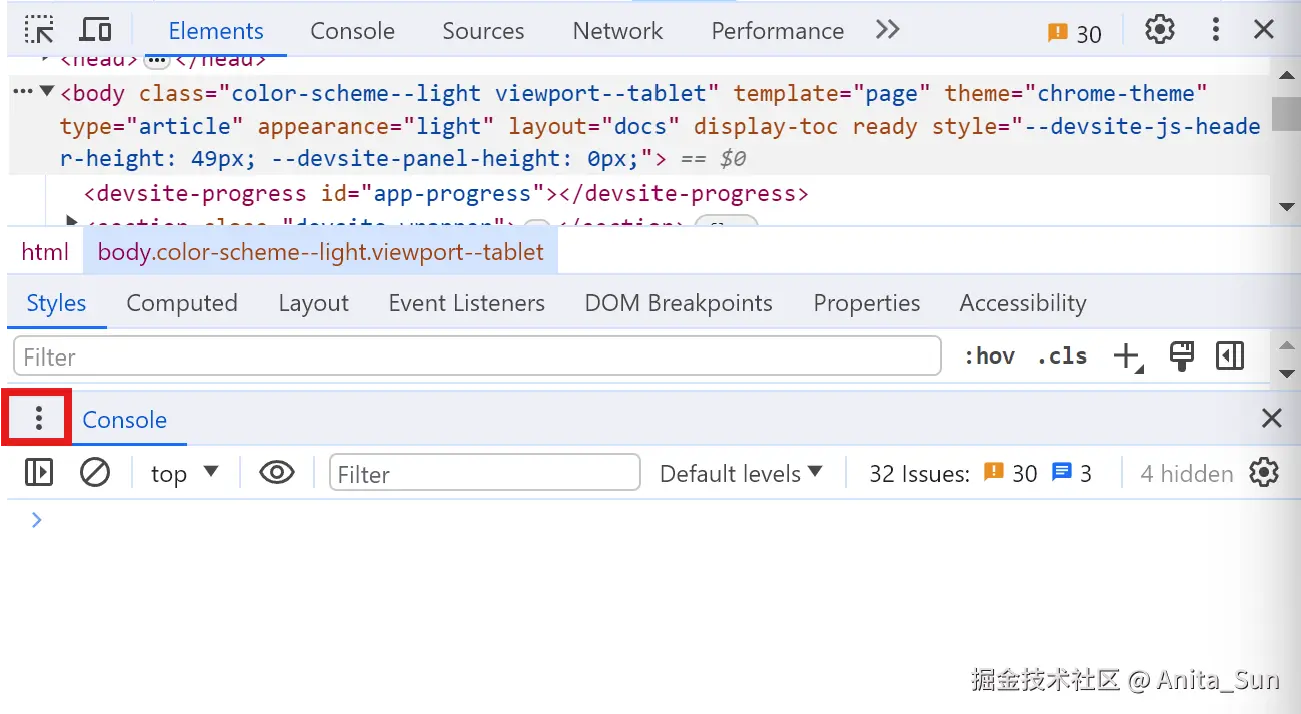Click the new style rule plus icon
This screenshot has height=714, width=1301.
(x=1127, y=356)
